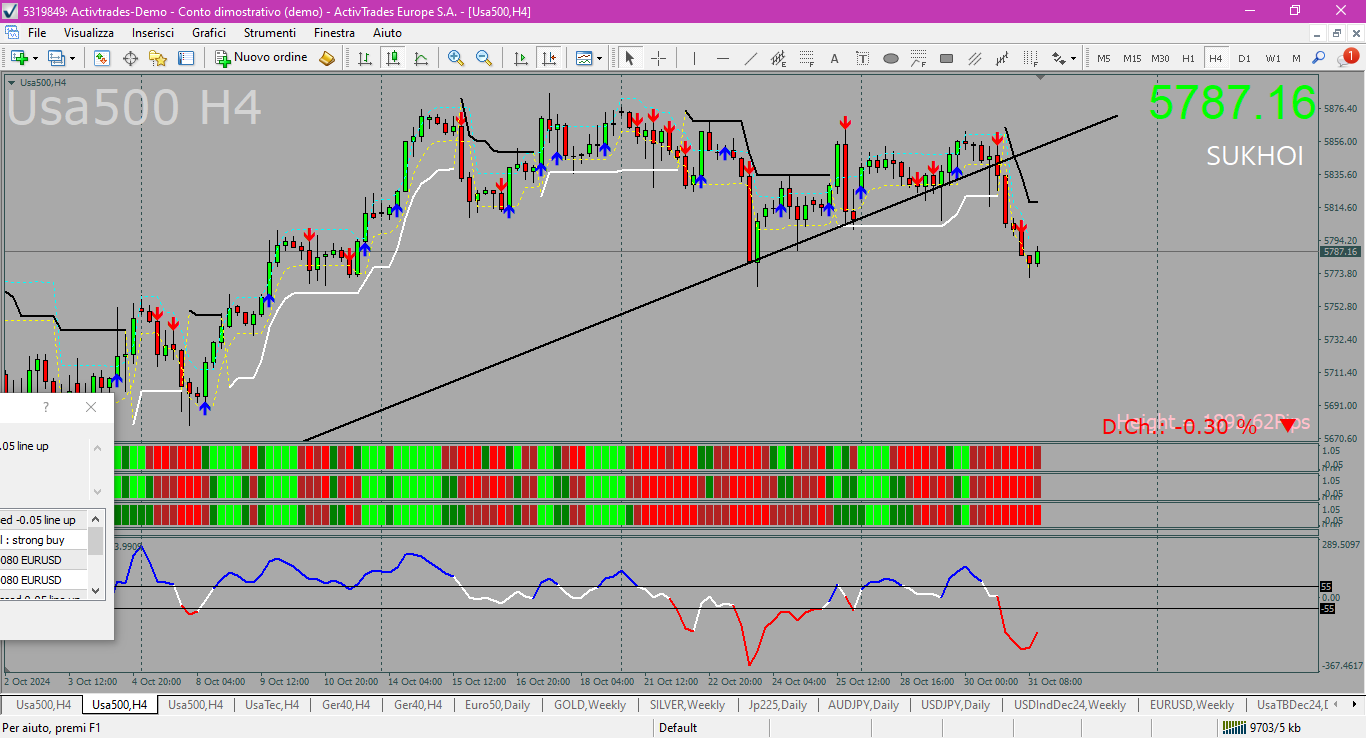The width and height of the screenshot is (1366, 738).
Task: Open the Grafici menu
Action: 209,33
